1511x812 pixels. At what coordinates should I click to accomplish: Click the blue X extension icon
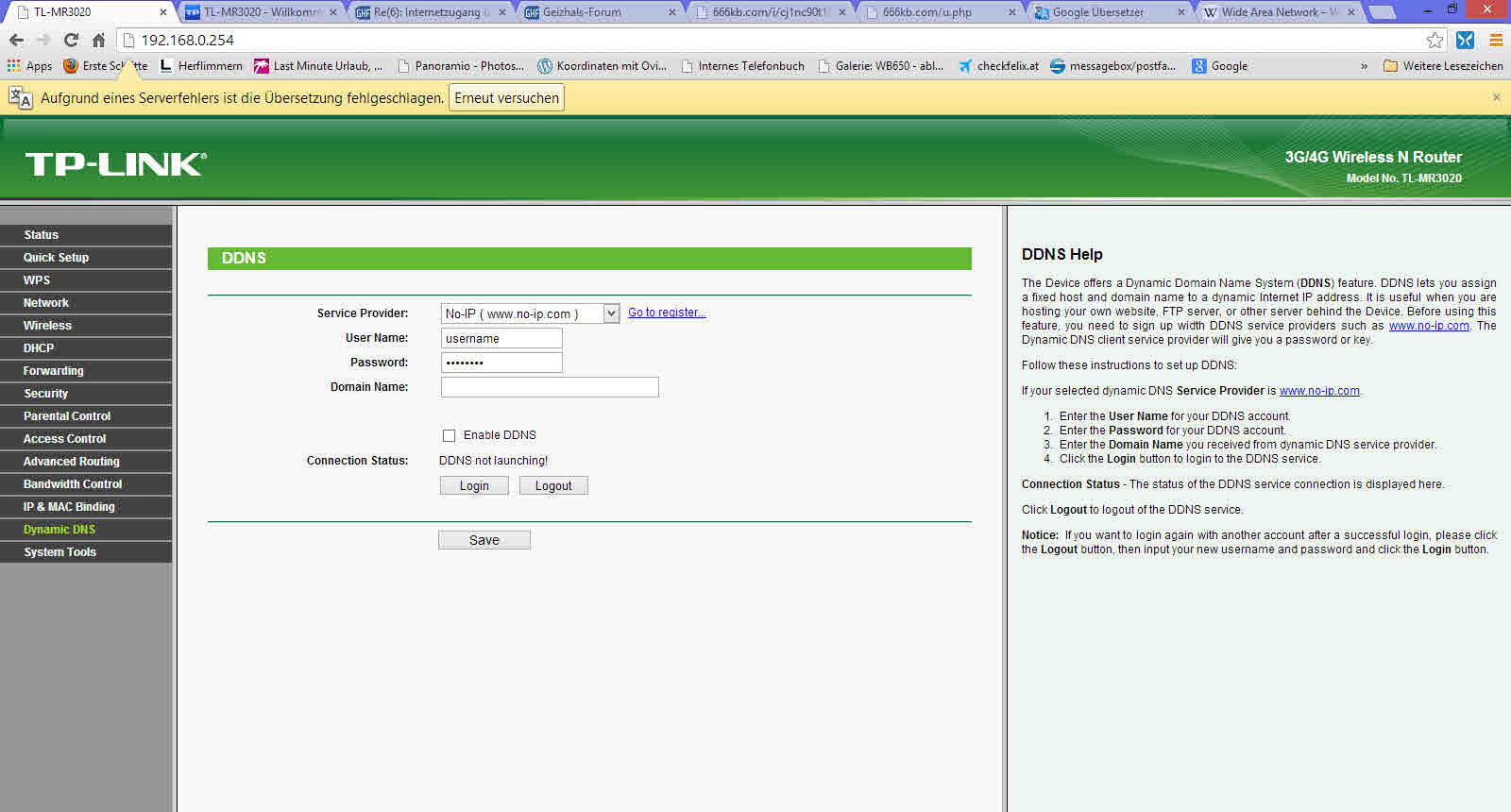(1465, 40)
